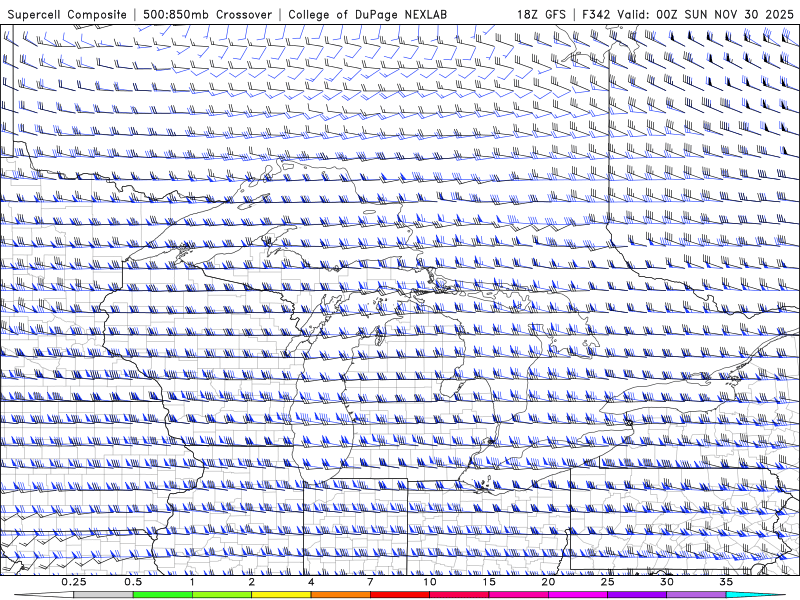
Task: Click the lavender 30–35 legend segment
Action: tap(696, 595)
